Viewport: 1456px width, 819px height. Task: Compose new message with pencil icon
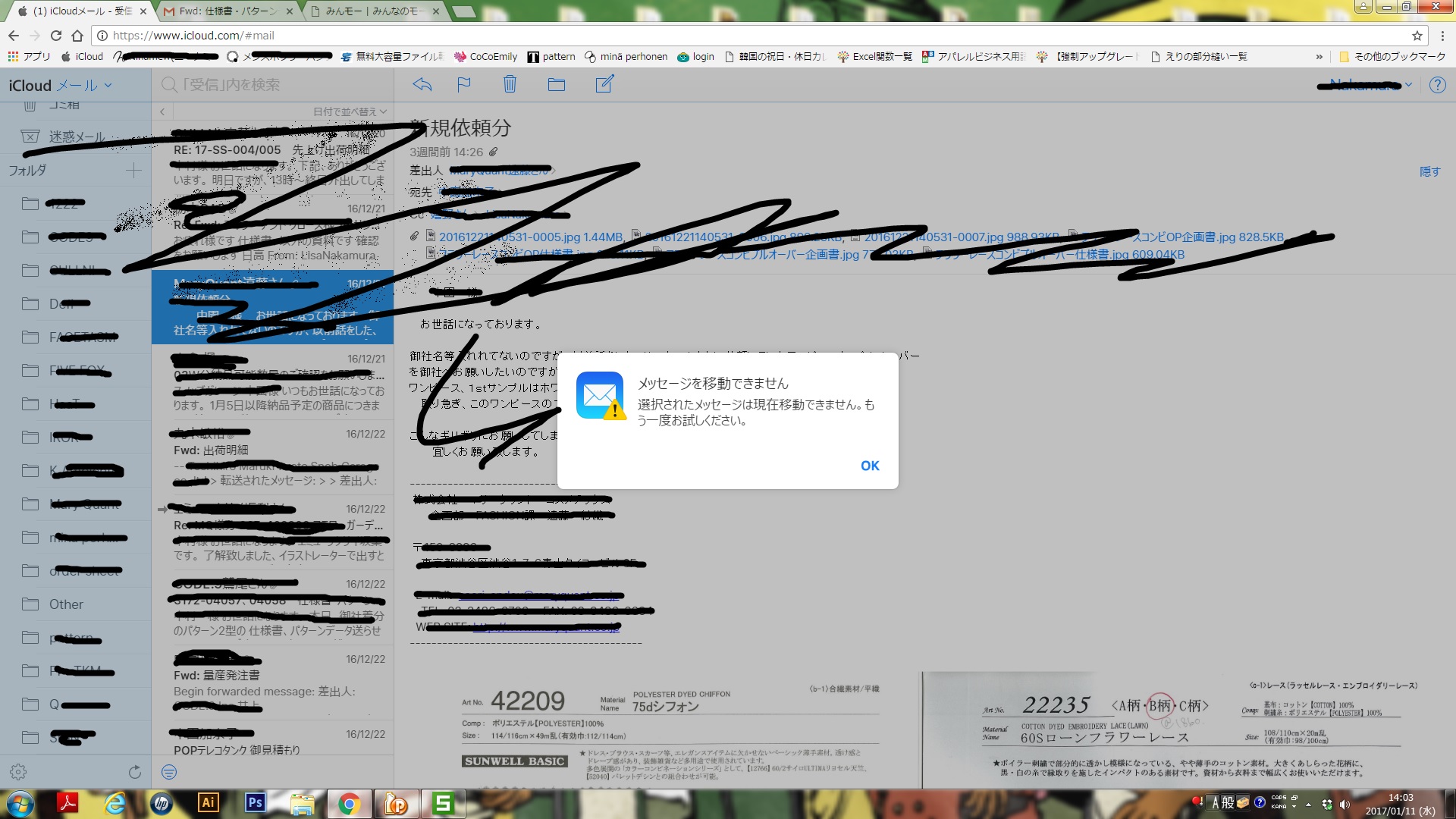pyautogui.click(x=604, y=84)
